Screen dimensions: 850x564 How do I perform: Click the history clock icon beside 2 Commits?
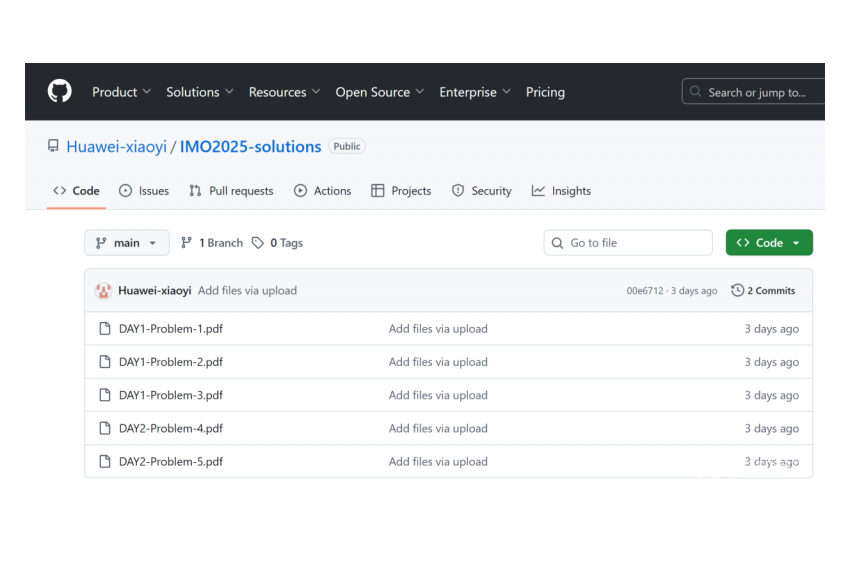[x=737, y=290]
